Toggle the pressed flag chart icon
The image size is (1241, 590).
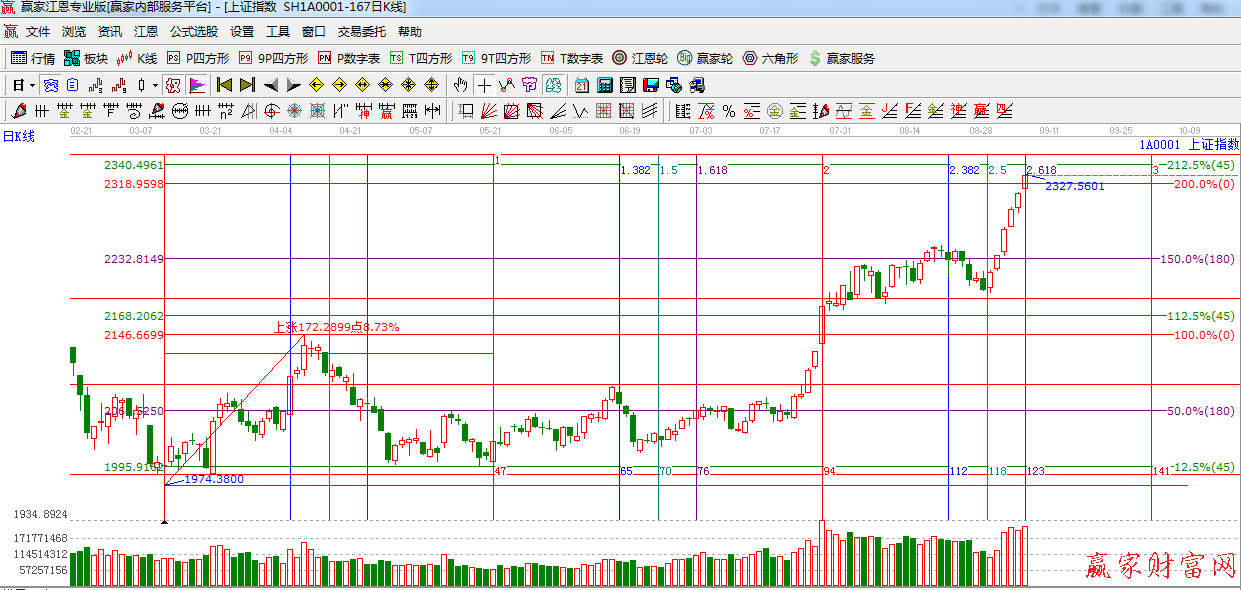[x=197, y=85]
